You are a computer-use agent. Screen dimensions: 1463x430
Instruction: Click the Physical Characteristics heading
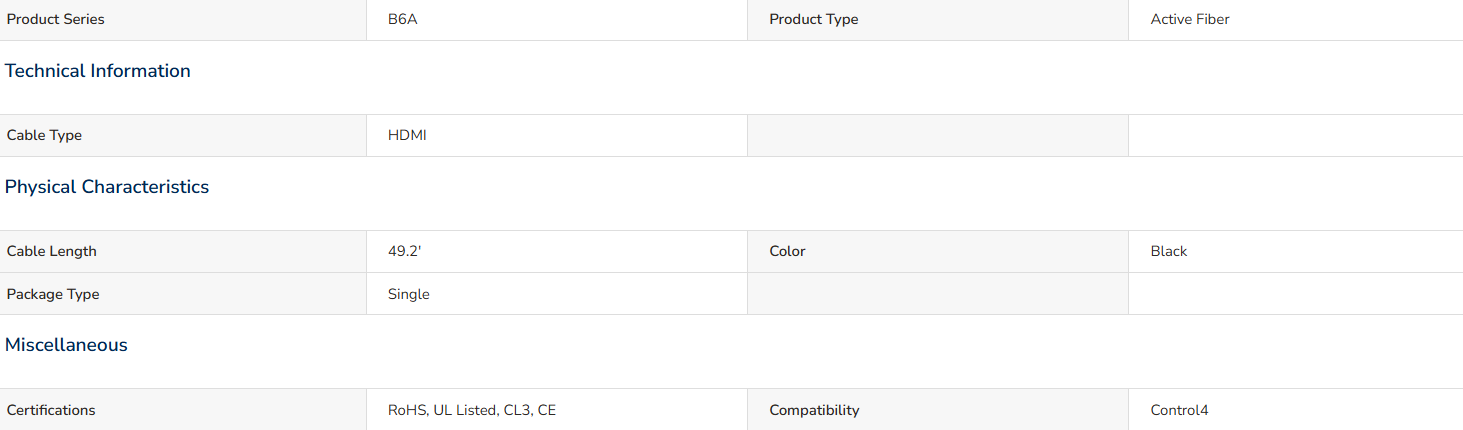pos(107,187)
